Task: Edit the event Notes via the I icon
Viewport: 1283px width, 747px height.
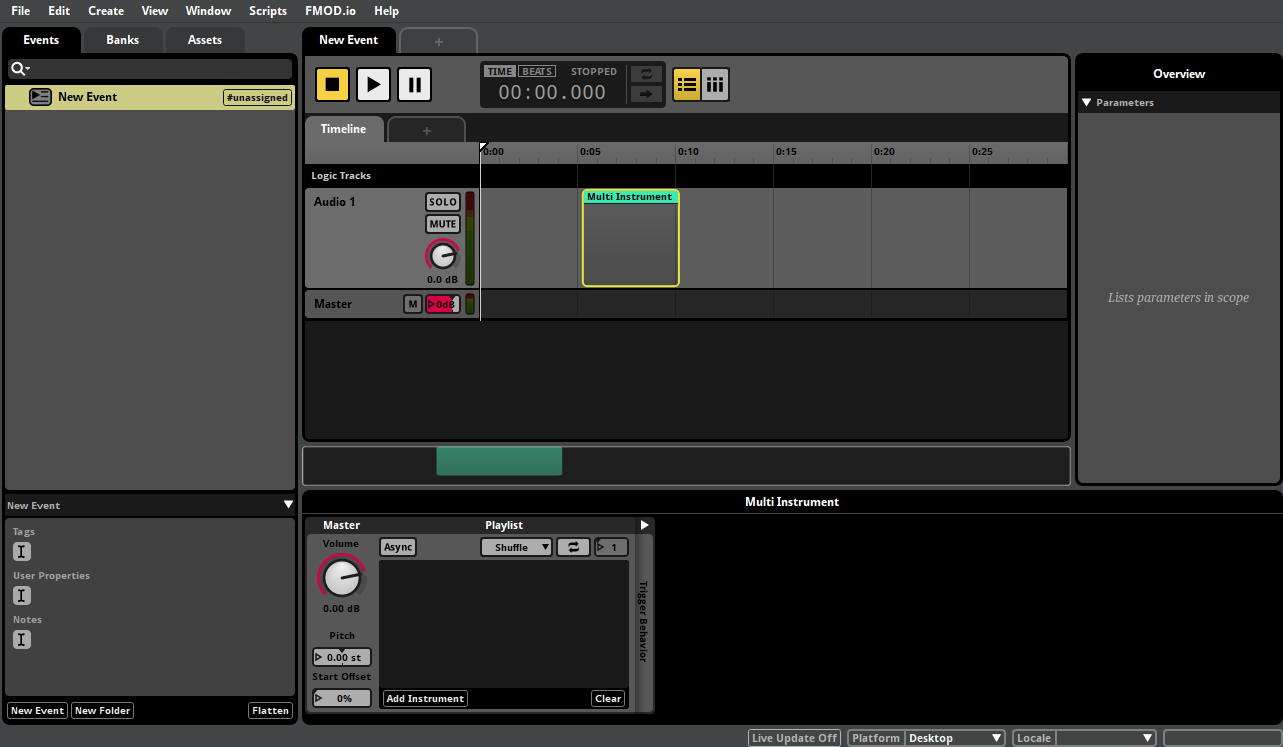Action: click(x=21, y=639)
